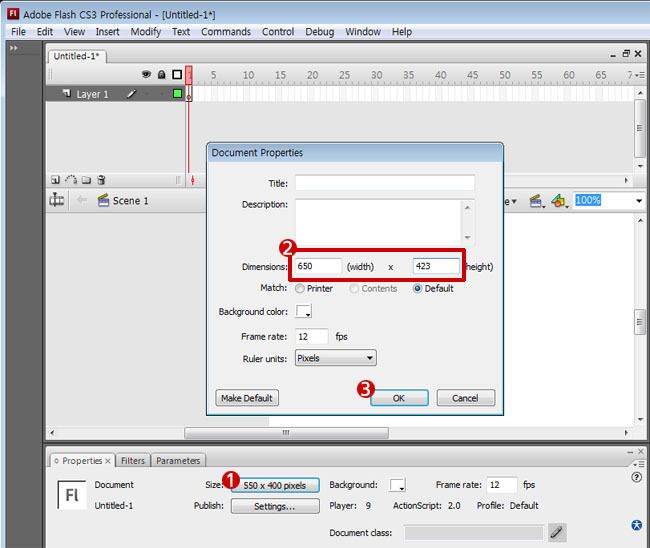Insert a new layer folder
The image size is (650, 548).
click(86, 180)
